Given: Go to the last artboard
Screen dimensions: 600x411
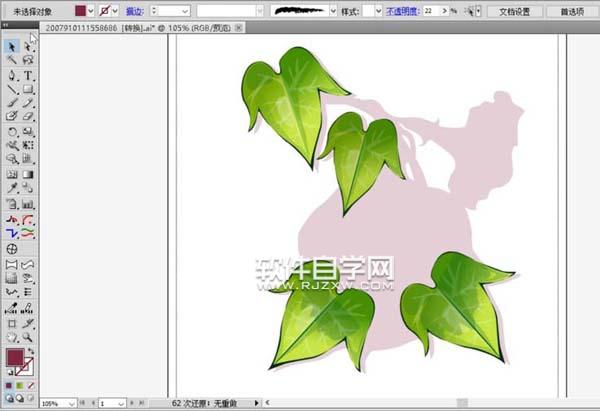Looking at the screenshot, I should pos(141,403).
